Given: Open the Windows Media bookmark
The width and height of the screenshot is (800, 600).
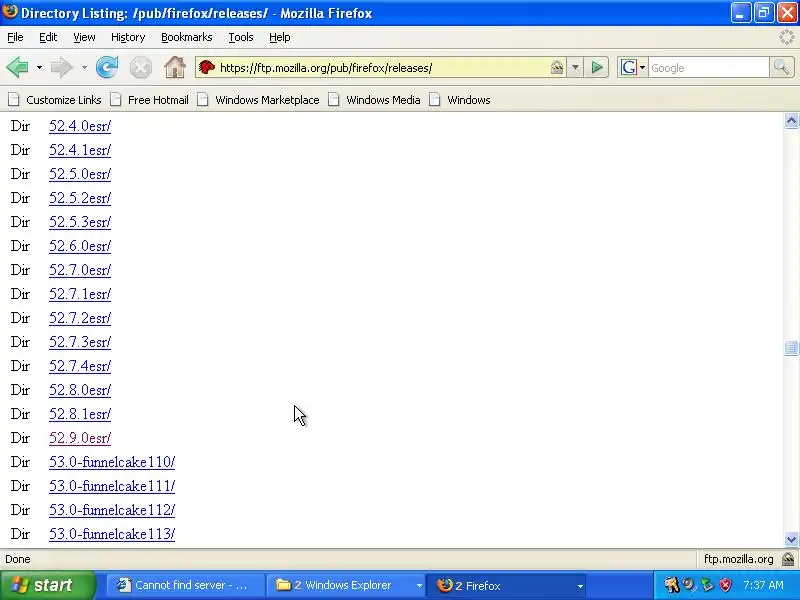Looking at the screenshot, I should click(x=375, y=100).
